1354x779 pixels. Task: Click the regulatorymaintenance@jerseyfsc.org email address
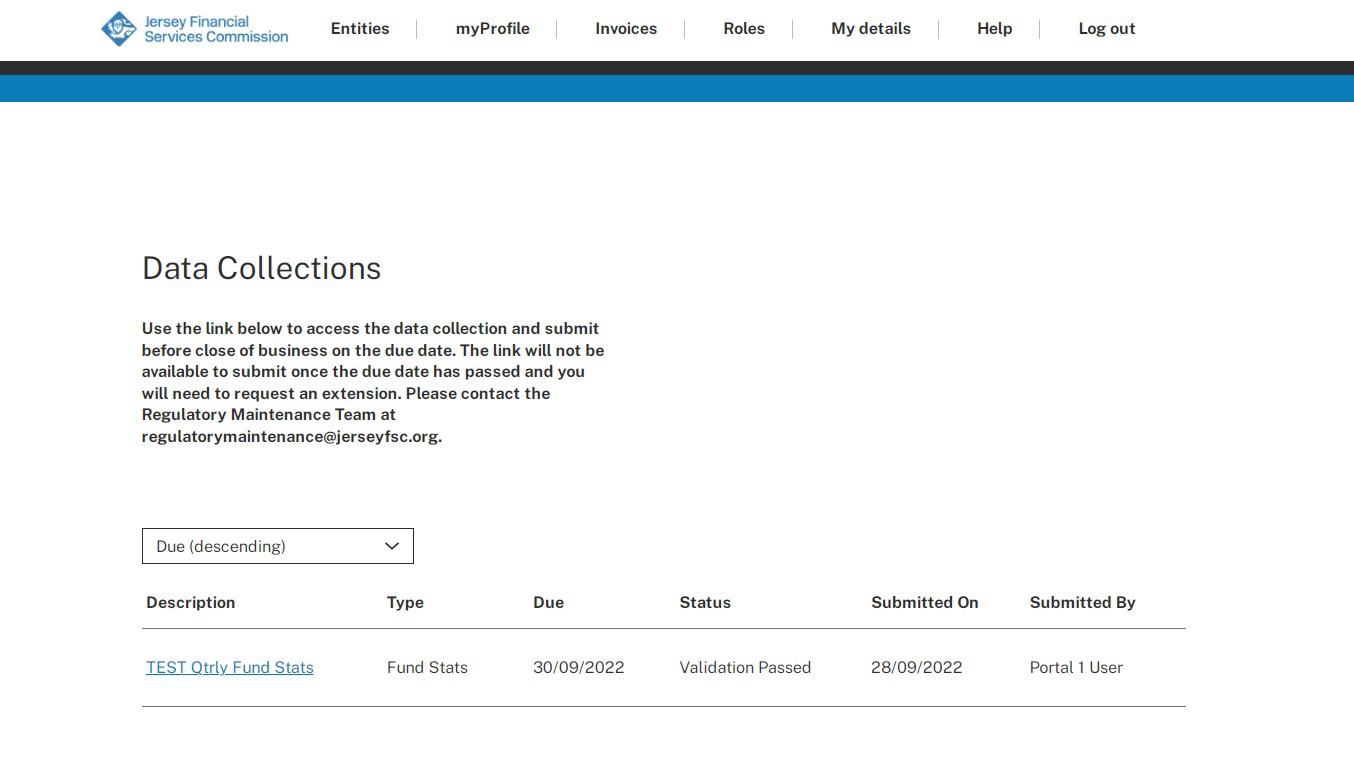point(290,437)
